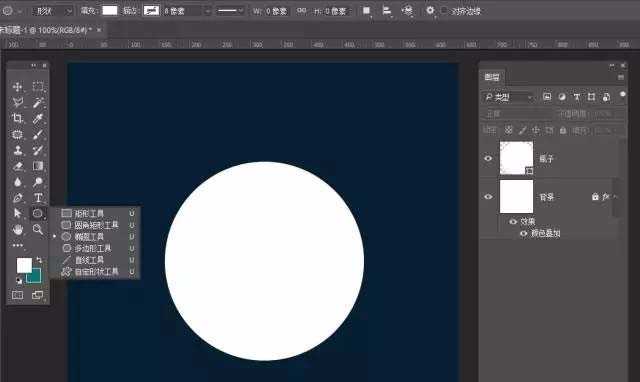Image resolution: width=640 pixels, height=382 pixels.
Task: Open the 形状 tool mode dropdown
Action: click(x=52, y=11)
